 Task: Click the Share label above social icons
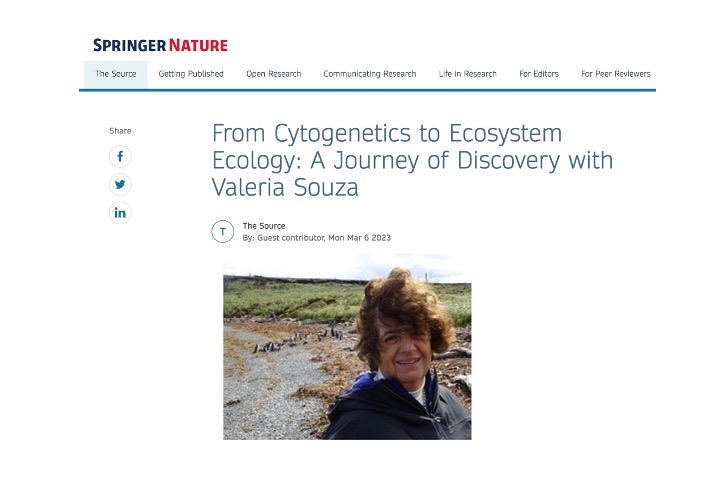tap(120, 131)
